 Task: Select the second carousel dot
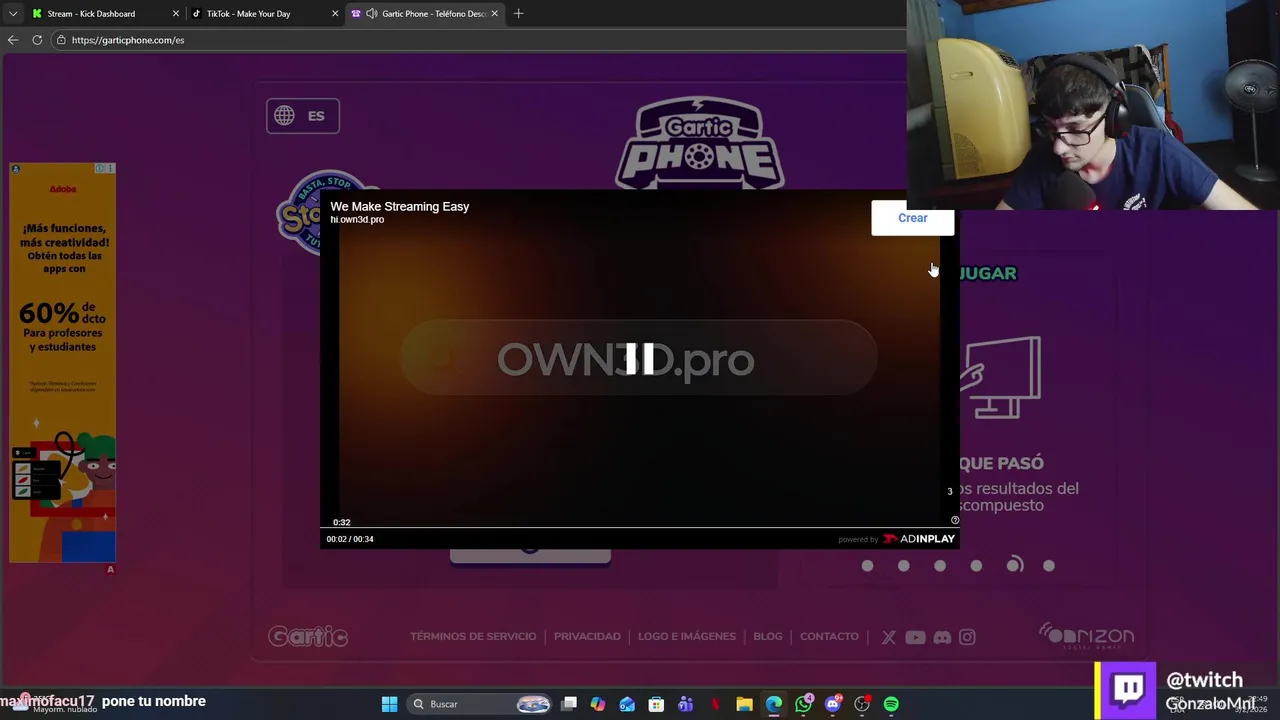[904, 566]
